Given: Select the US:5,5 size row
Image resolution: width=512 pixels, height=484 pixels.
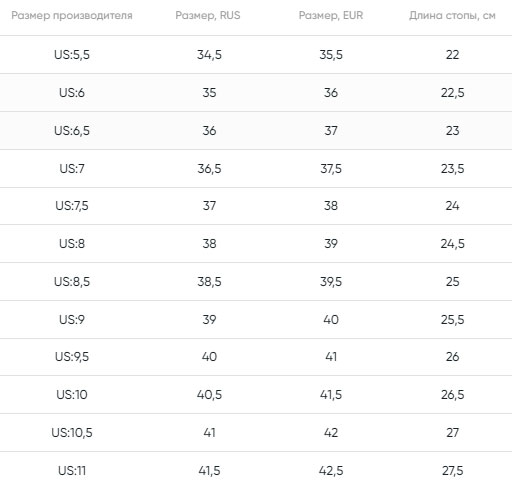Looking at the screenshot, I should [256, 55].
